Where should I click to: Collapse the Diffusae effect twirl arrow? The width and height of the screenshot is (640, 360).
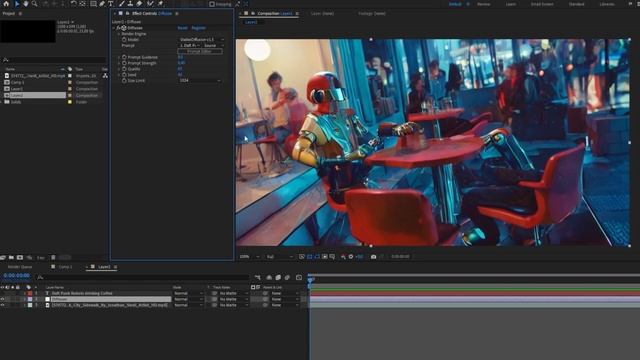click(114, 28)
